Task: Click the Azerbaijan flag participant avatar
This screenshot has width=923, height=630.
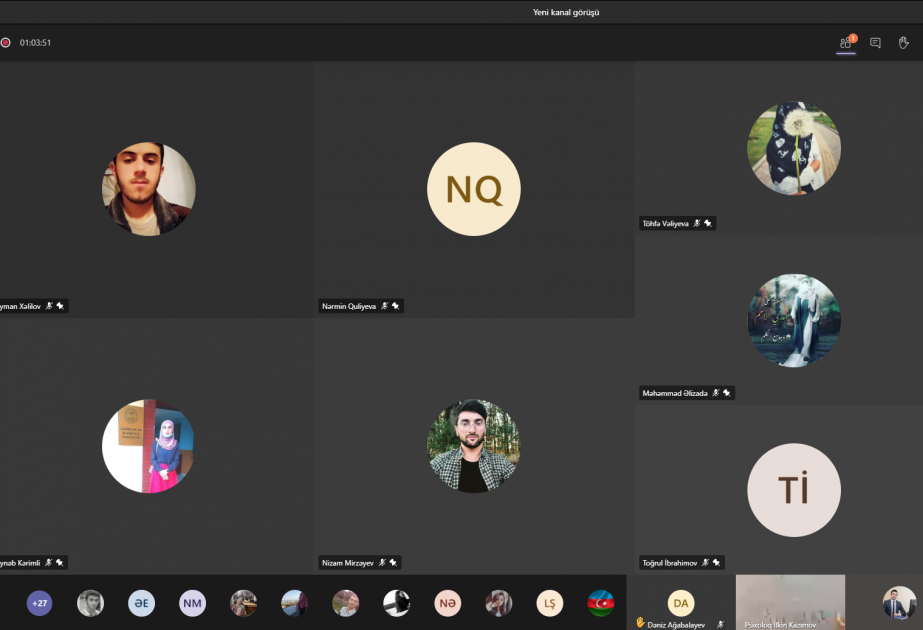Action: [600, 603]
